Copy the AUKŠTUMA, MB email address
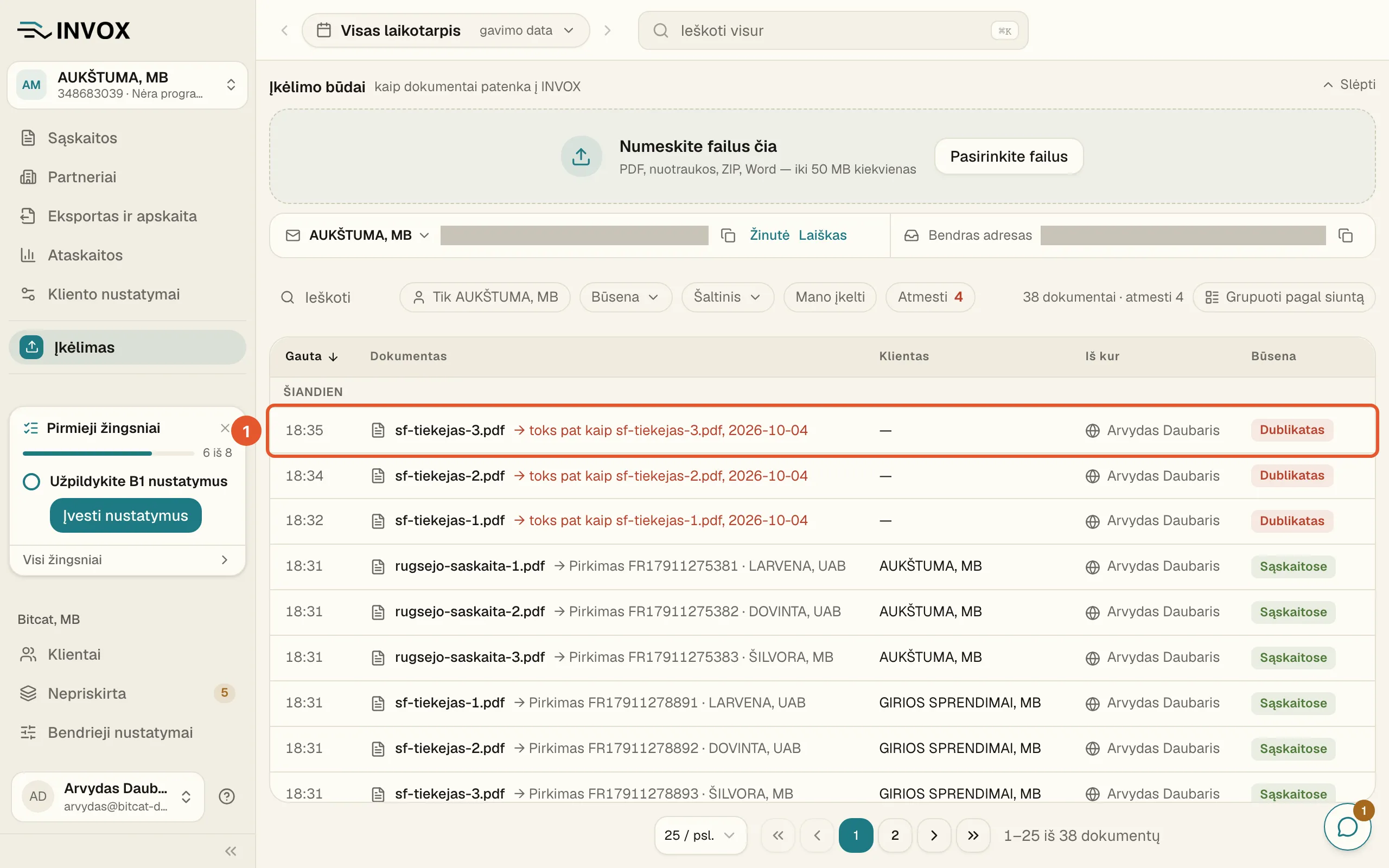The image size is (1389, 868). point(728,235)
